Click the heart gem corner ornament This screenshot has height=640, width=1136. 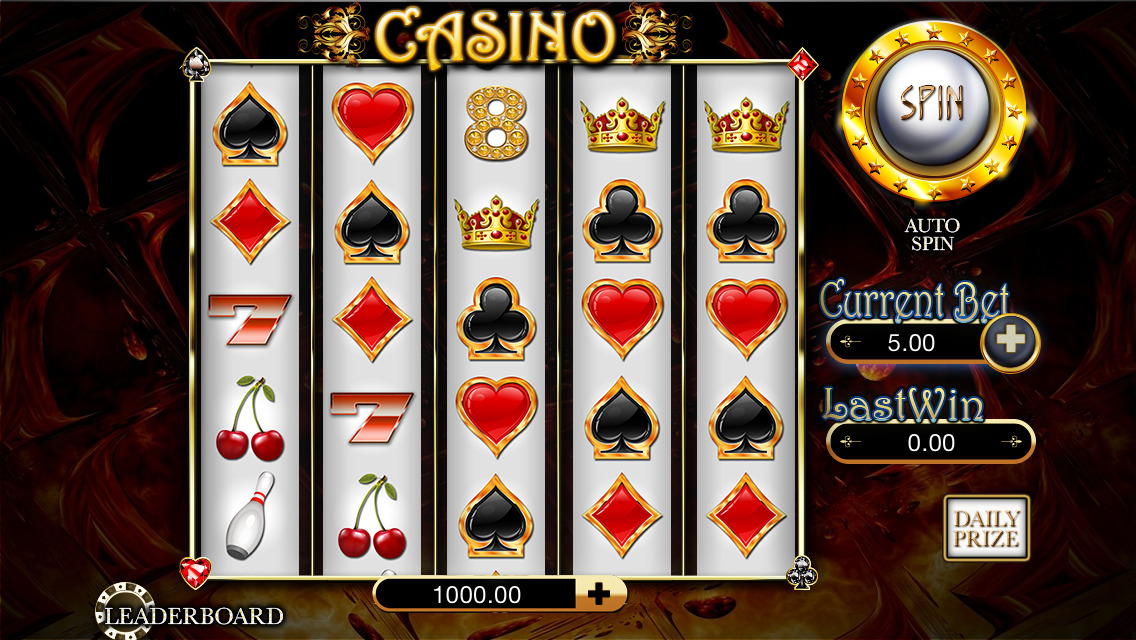pyautogui.click(x=196, y=573)
